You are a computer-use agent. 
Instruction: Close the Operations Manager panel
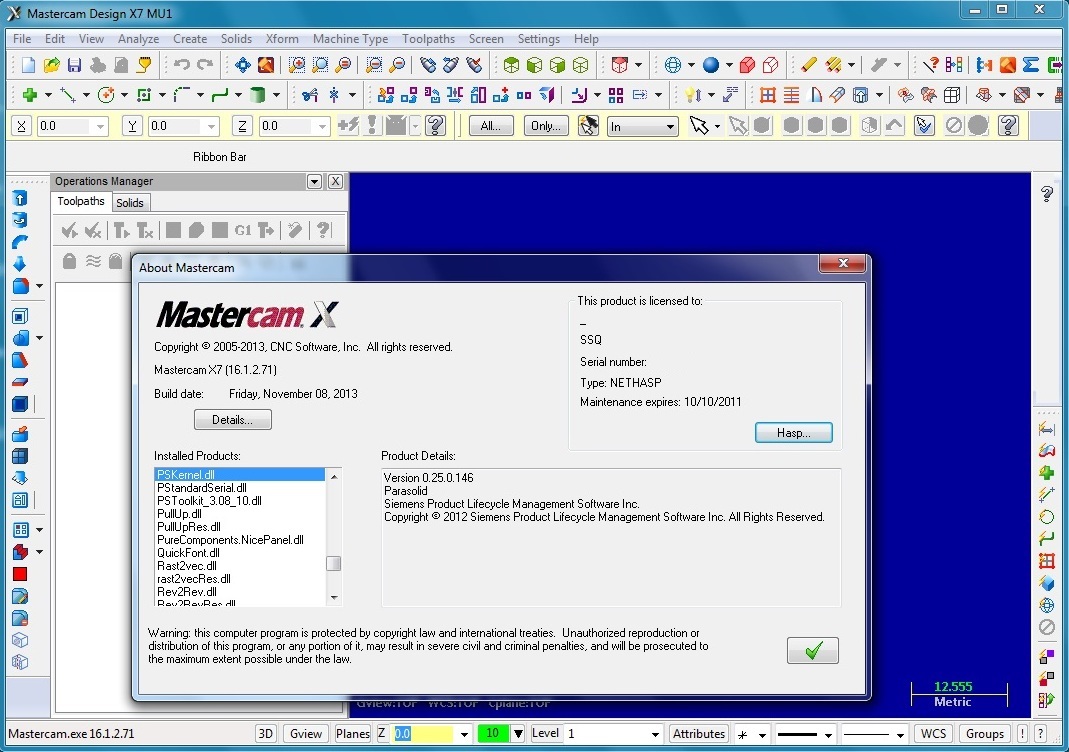tap(335, 181)
